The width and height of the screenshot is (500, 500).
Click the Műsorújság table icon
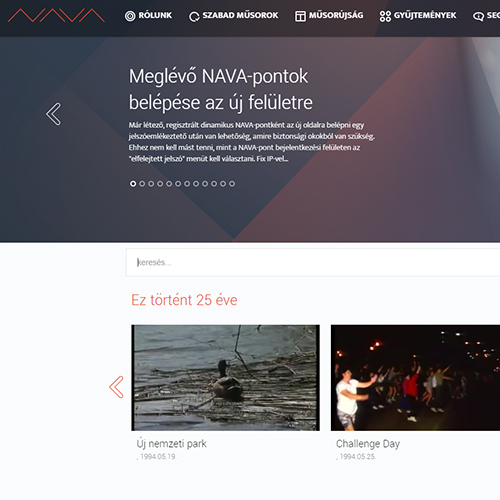pyautogui.click(x=300, y=16)
